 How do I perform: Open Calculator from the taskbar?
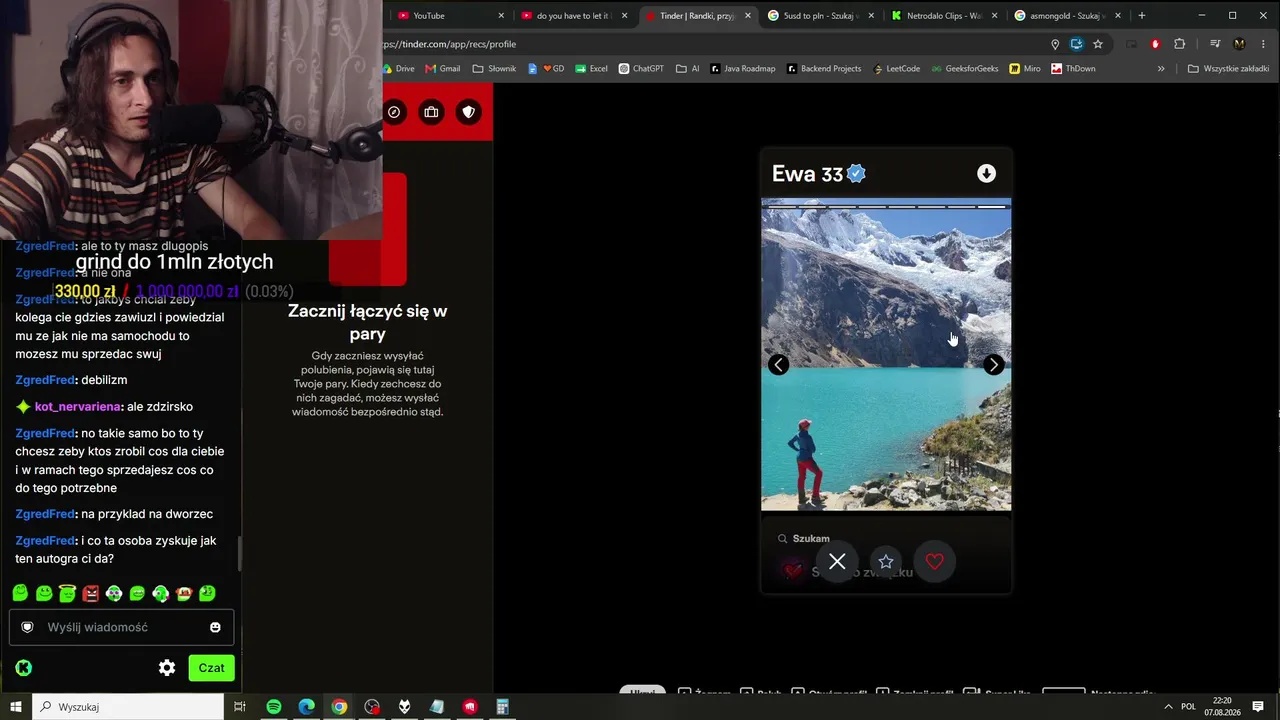503,707
